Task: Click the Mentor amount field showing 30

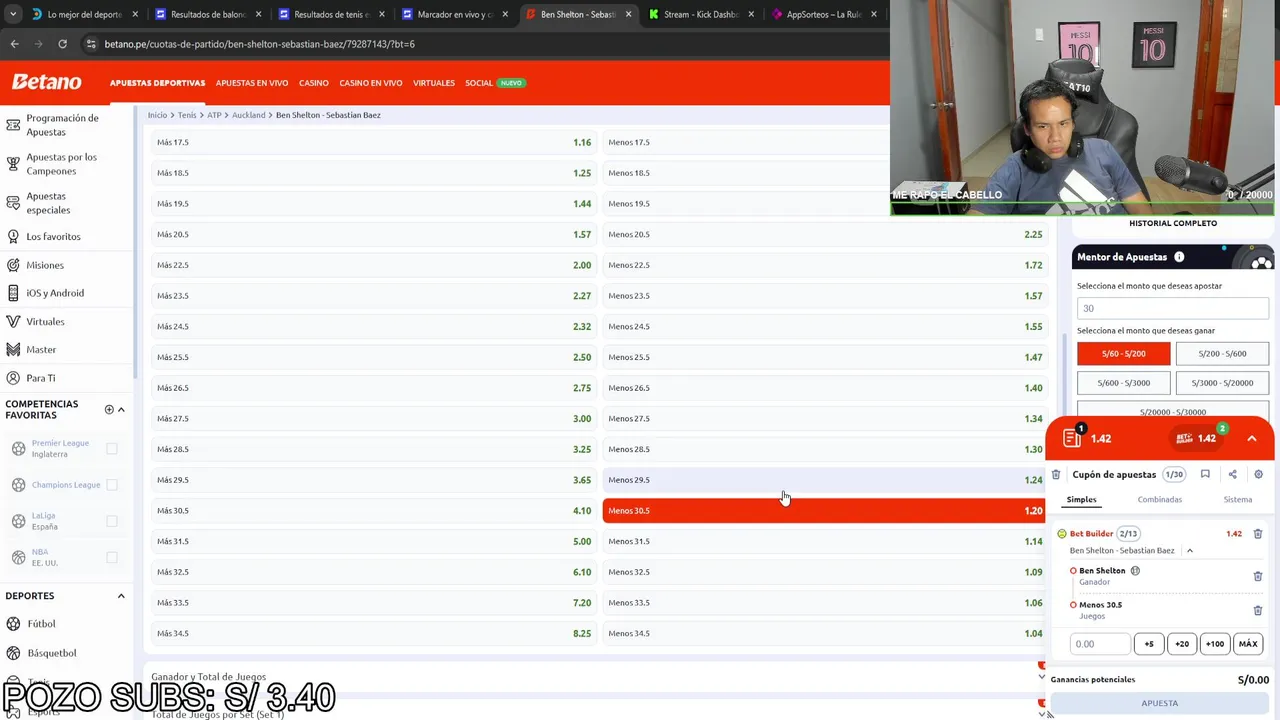Action: tap(1173, 308)
